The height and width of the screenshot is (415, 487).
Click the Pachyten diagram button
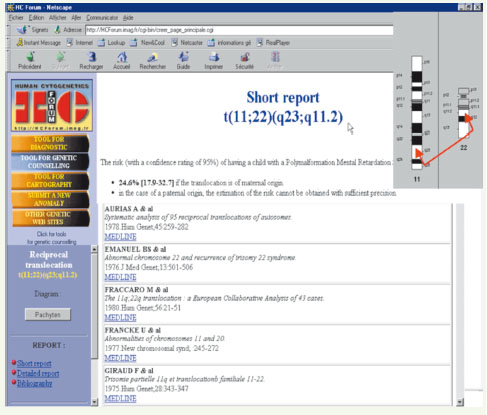tap(48, 315)
